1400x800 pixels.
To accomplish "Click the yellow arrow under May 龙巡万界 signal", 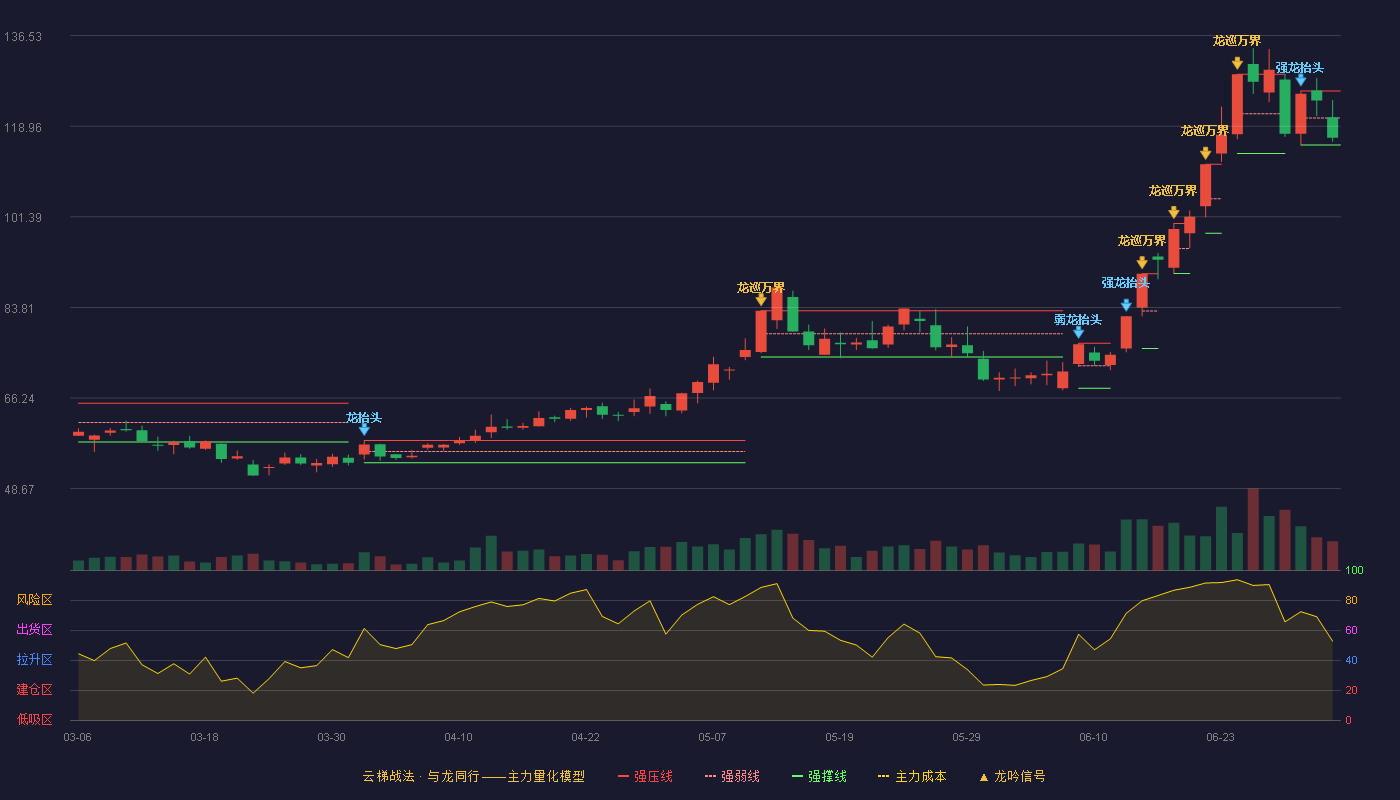I will tap(761, 299).
